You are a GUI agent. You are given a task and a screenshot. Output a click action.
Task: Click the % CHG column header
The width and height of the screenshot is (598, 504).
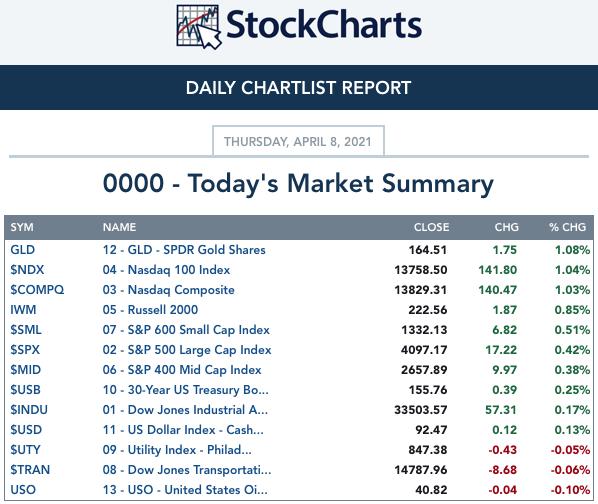point(567,227)
